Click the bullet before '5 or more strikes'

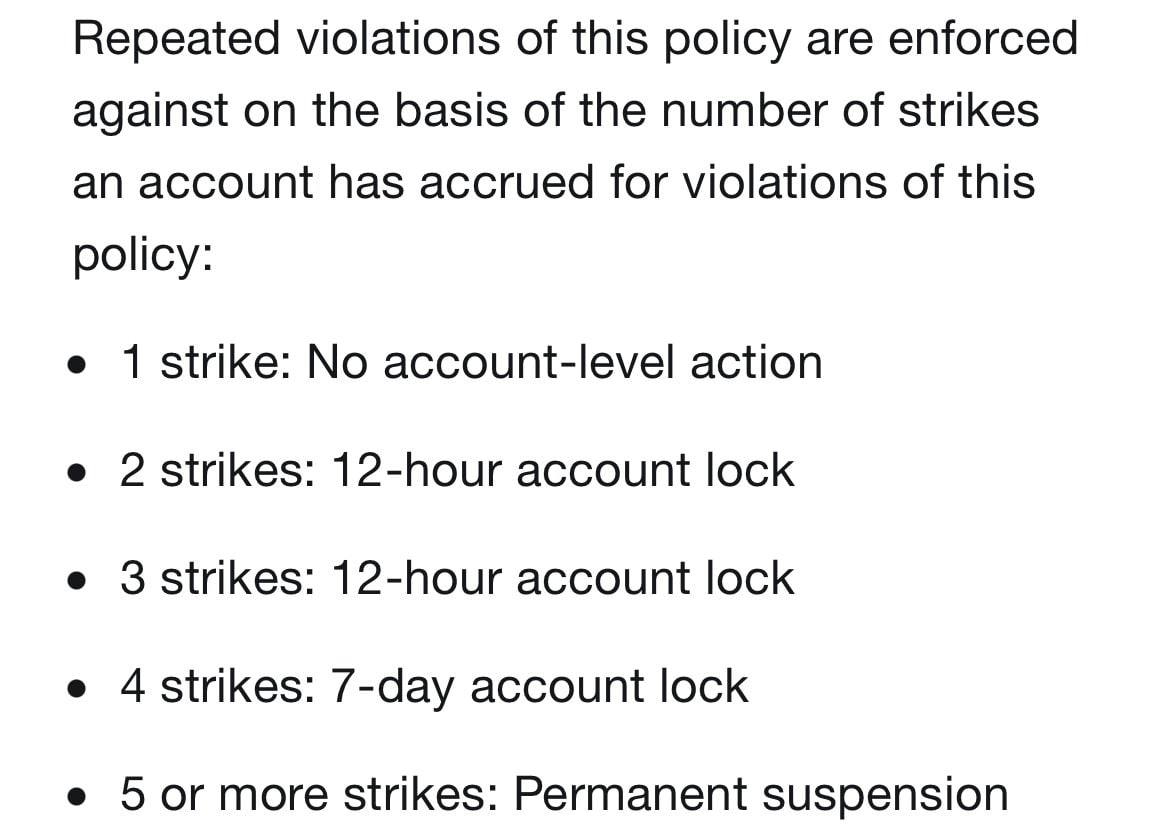point(77,797)
